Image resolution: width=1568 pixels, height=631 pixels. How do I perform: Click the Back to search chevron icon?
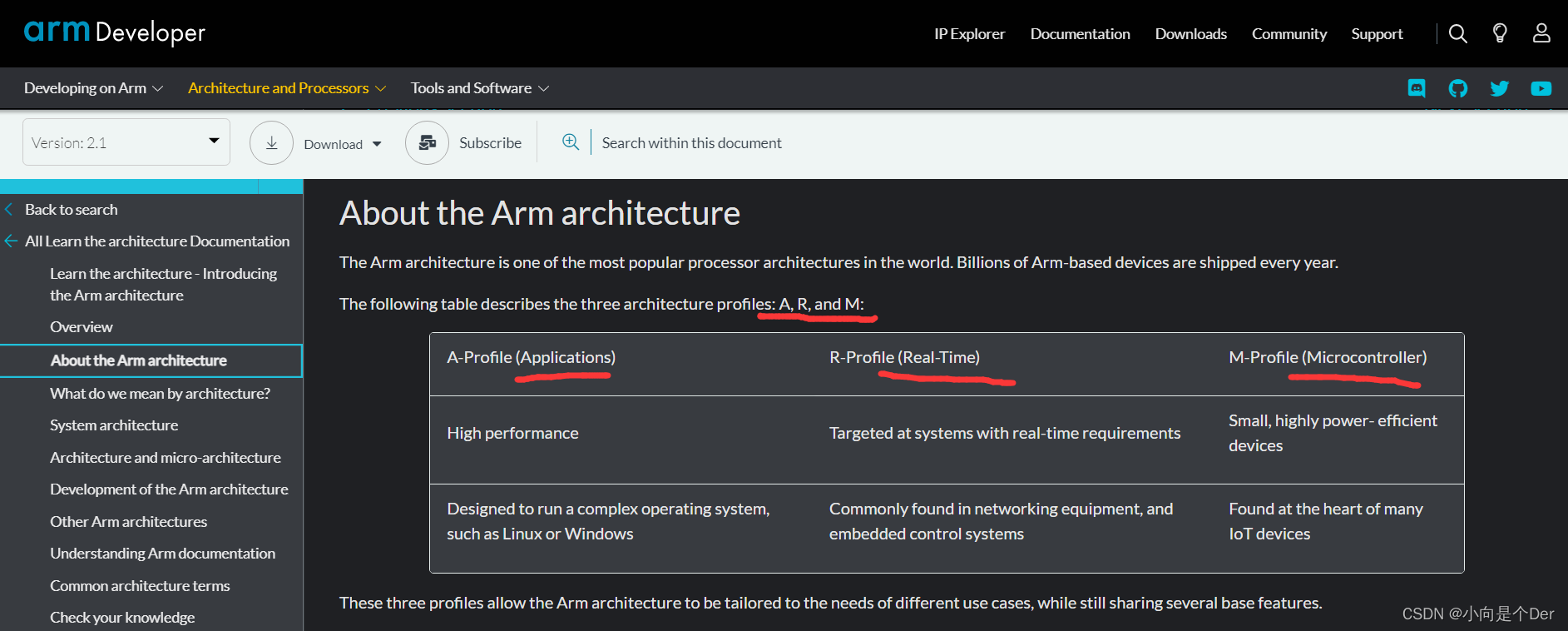click(x=9, y=210)
